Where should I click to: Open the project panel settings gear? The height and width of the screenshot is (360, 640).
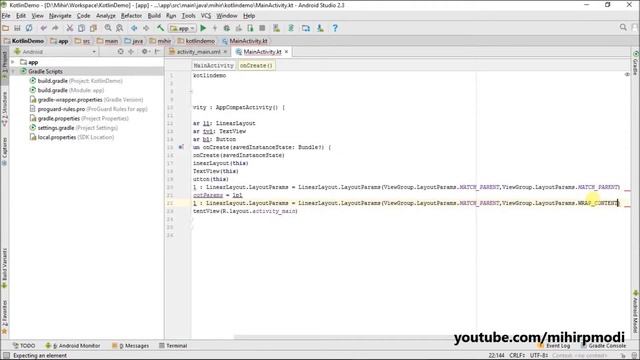tap(144, 52)
